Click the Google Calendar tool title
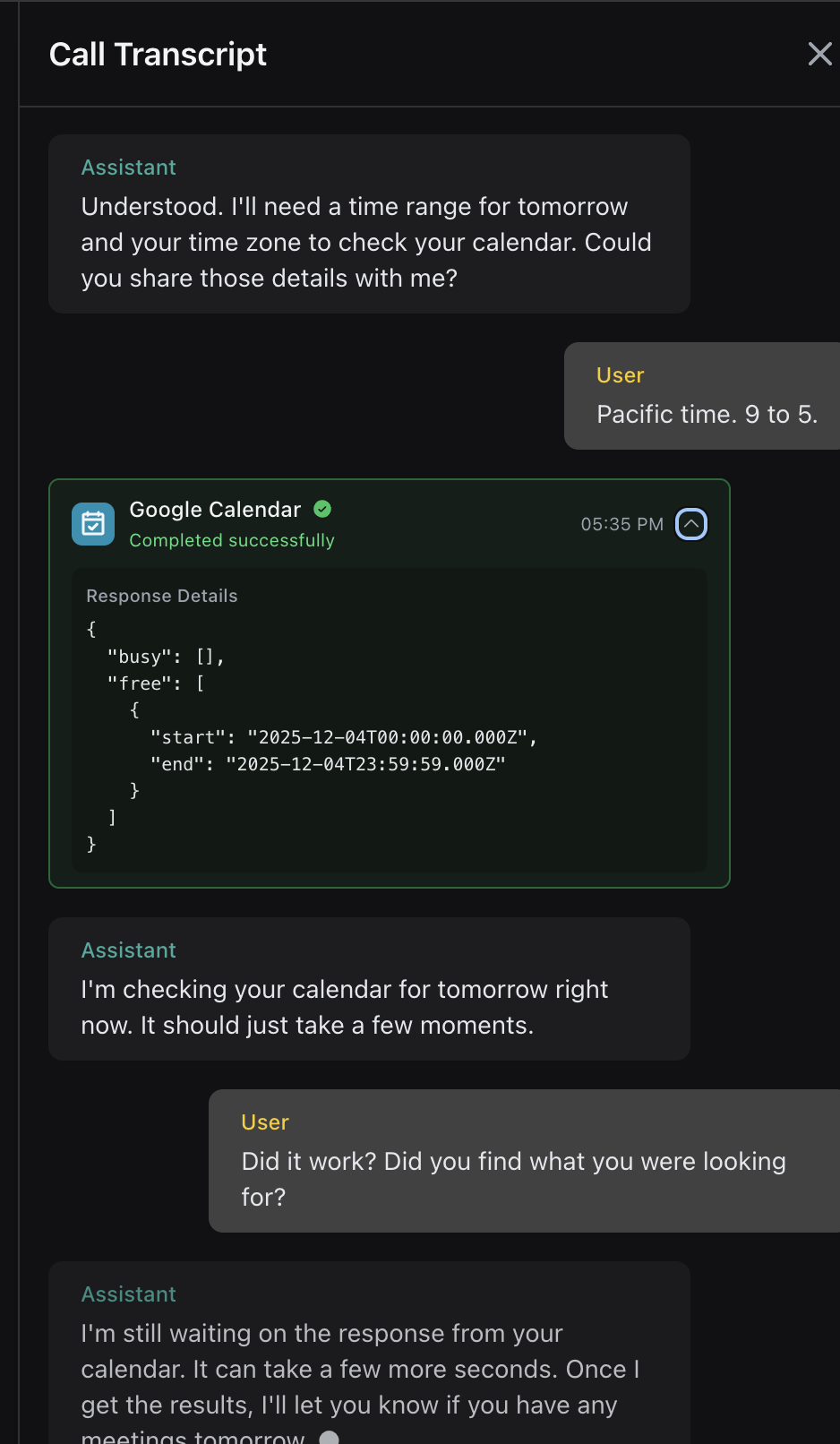The width and height of the screenshot is (840, 1444). (215, 510)
